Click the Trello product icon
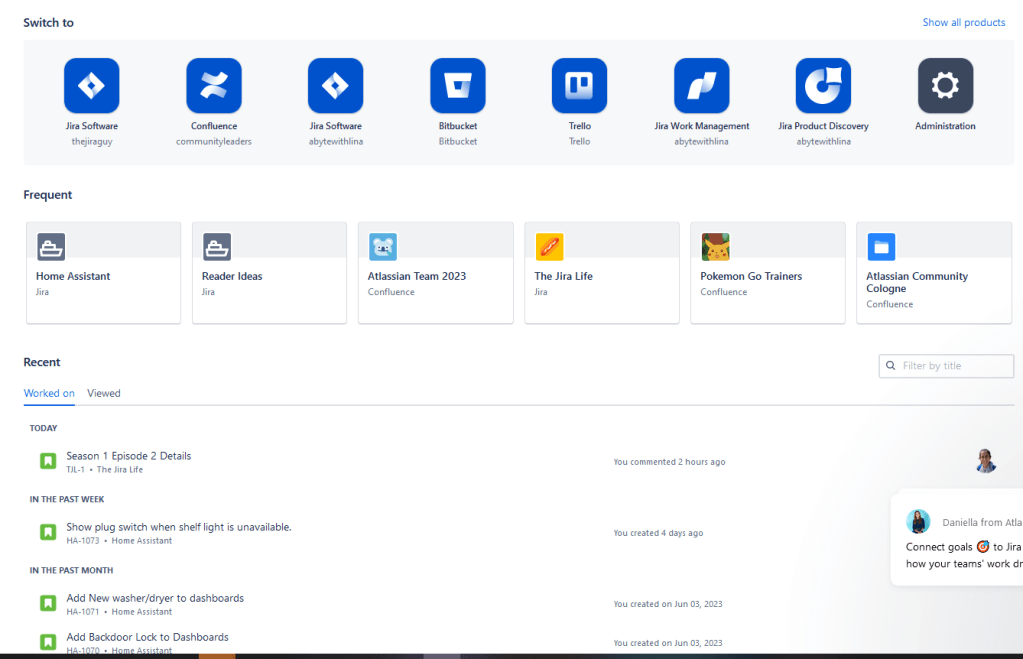This screenshot has height=659, width=1023. [x=579, y=86]
